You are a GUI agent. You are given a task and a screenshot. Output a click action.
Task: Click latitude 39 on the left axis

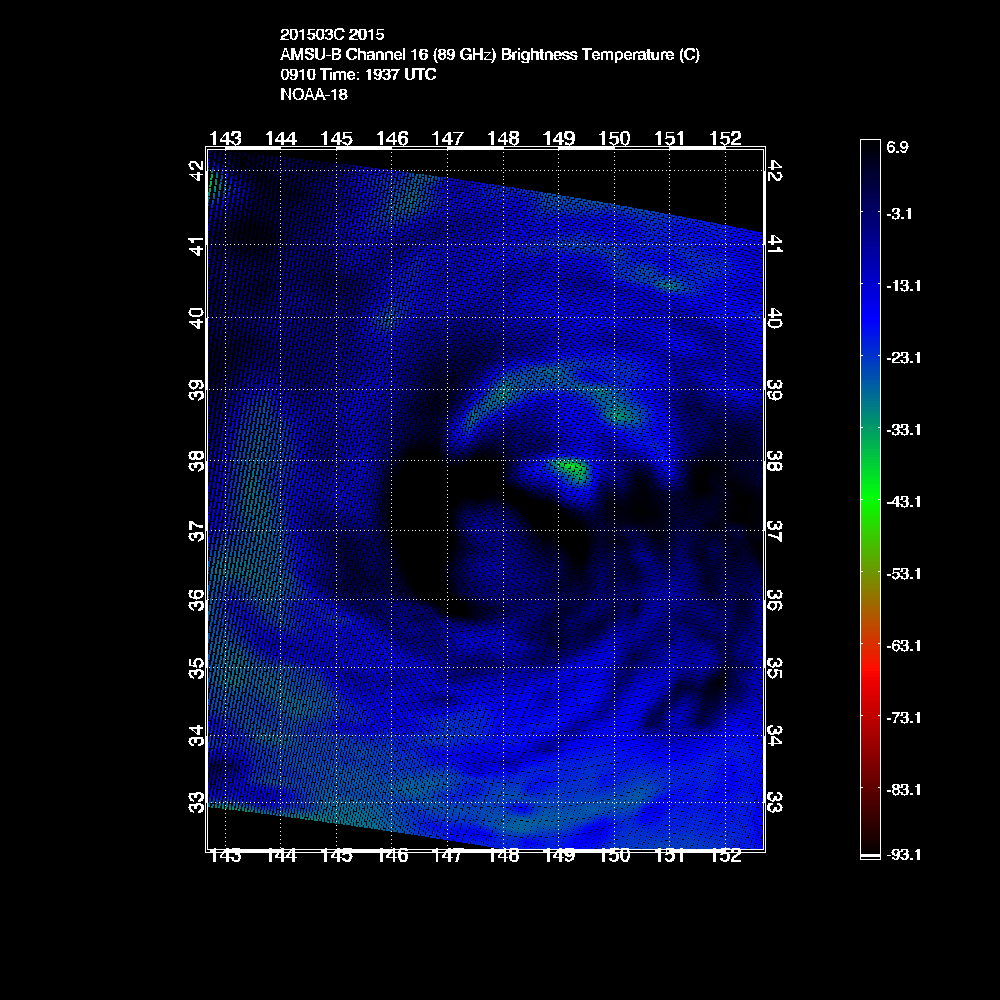tap(197, 390)
